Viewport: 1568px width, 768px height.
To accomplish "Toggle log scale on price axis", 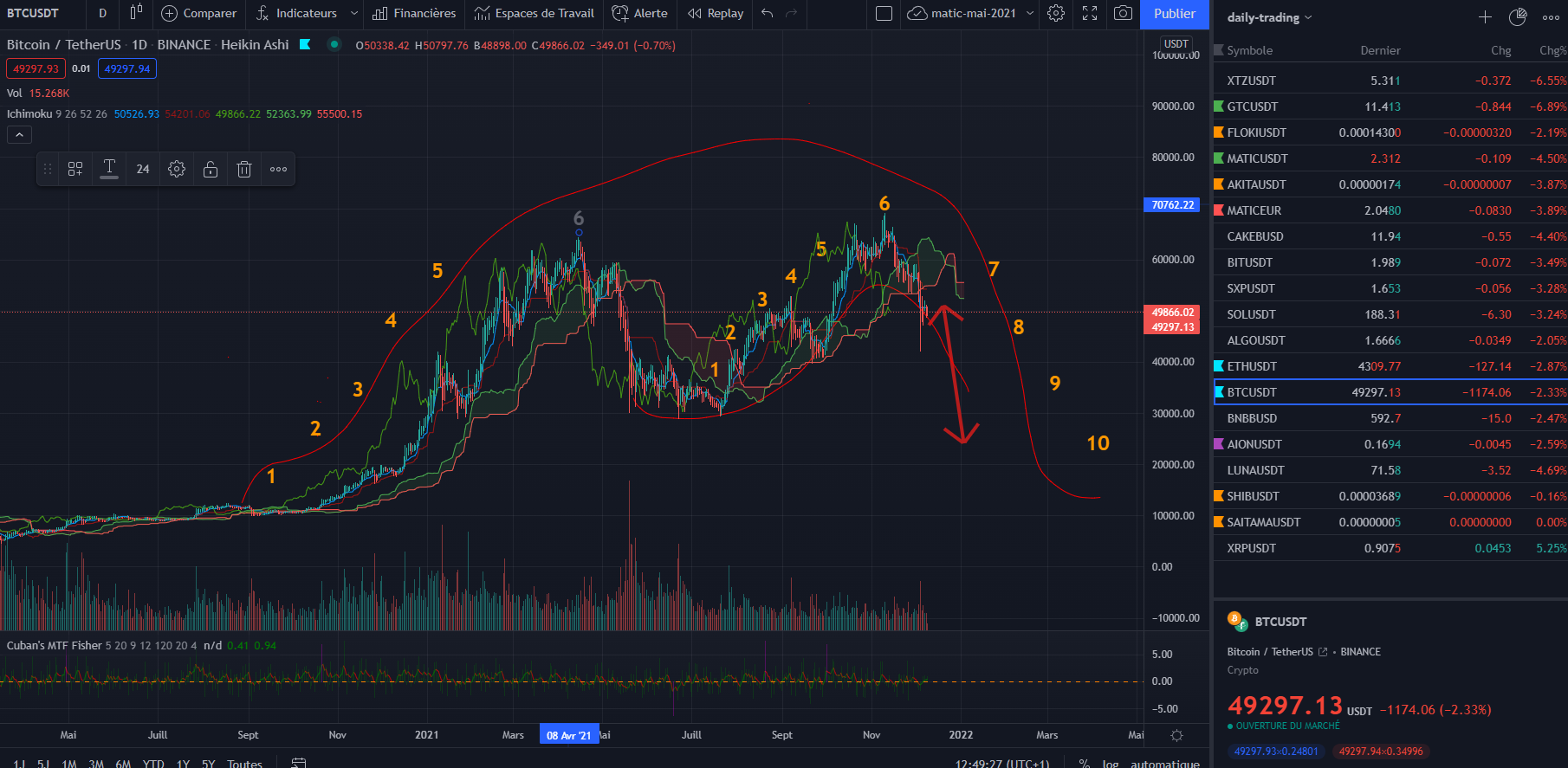I will pos(1110,763).
